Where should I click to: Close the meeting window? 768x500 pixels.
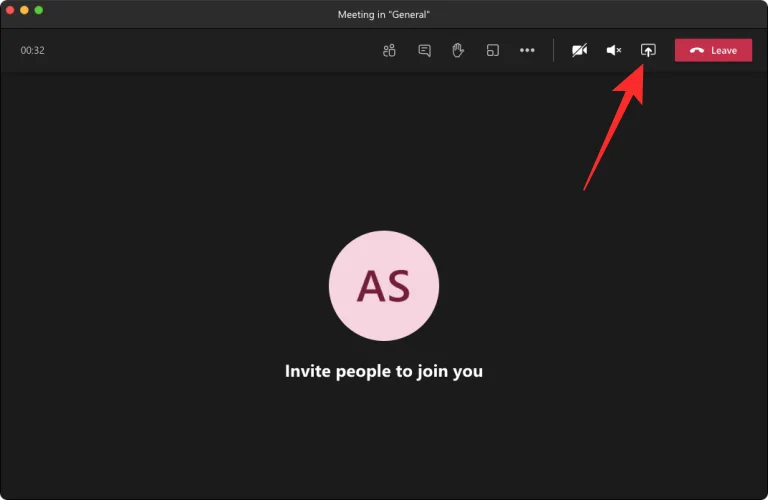[x=10, y=10]
